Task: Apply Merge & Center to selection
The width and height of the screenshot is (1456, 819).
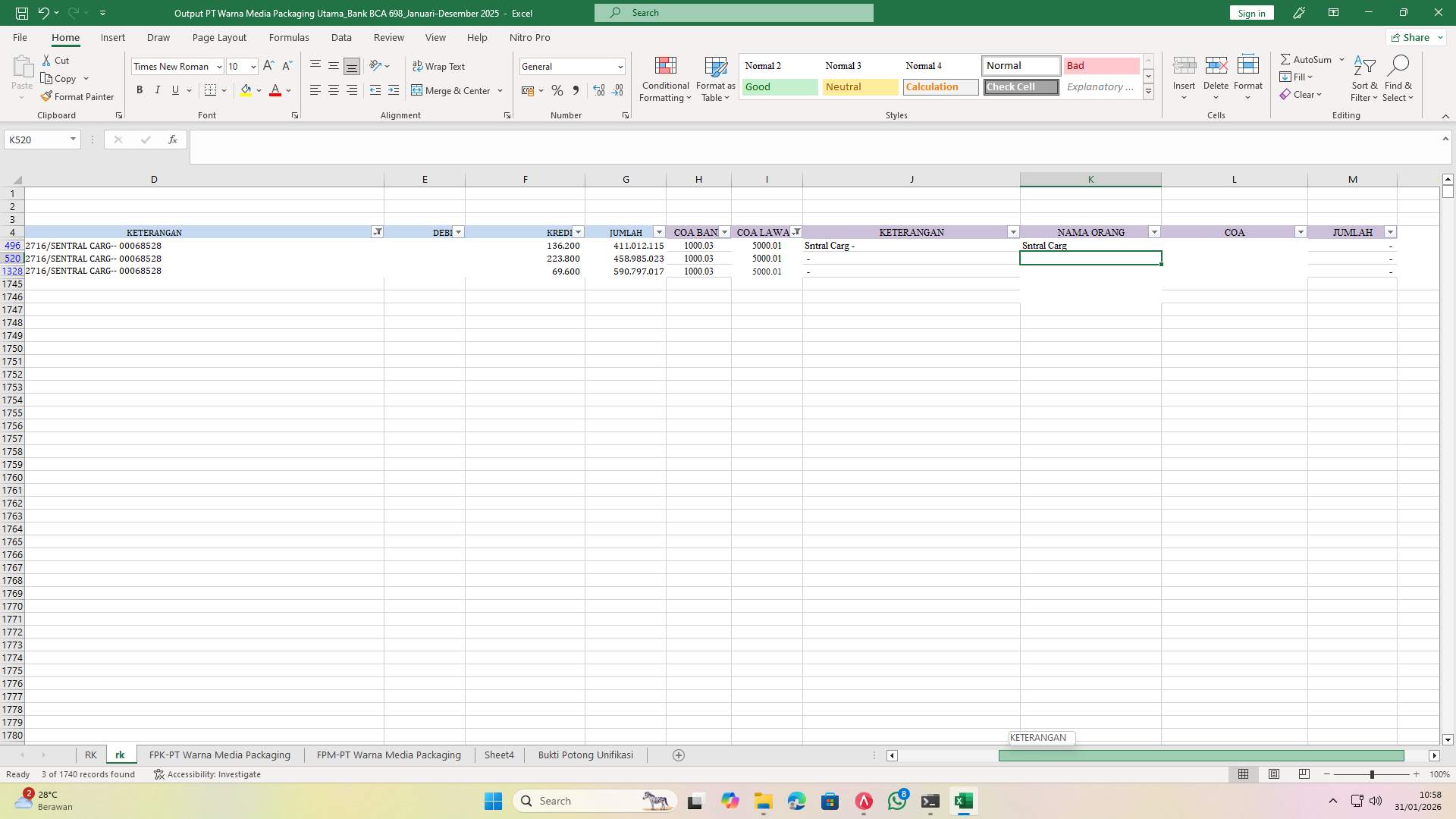Action: point(452,90)
